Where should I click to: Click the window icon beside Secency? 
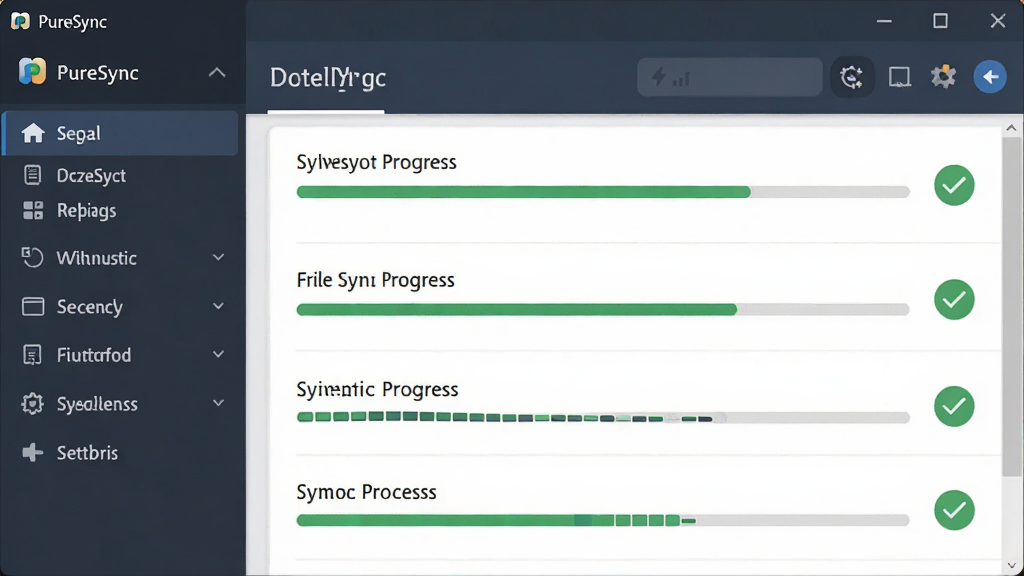coord(33,306)
